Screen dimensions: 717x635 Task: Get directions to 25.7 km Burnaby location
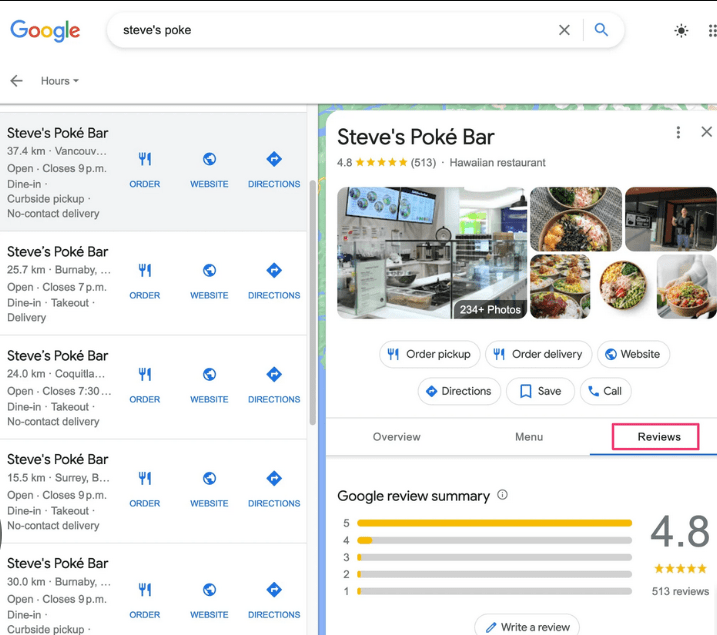coord(274,281)
